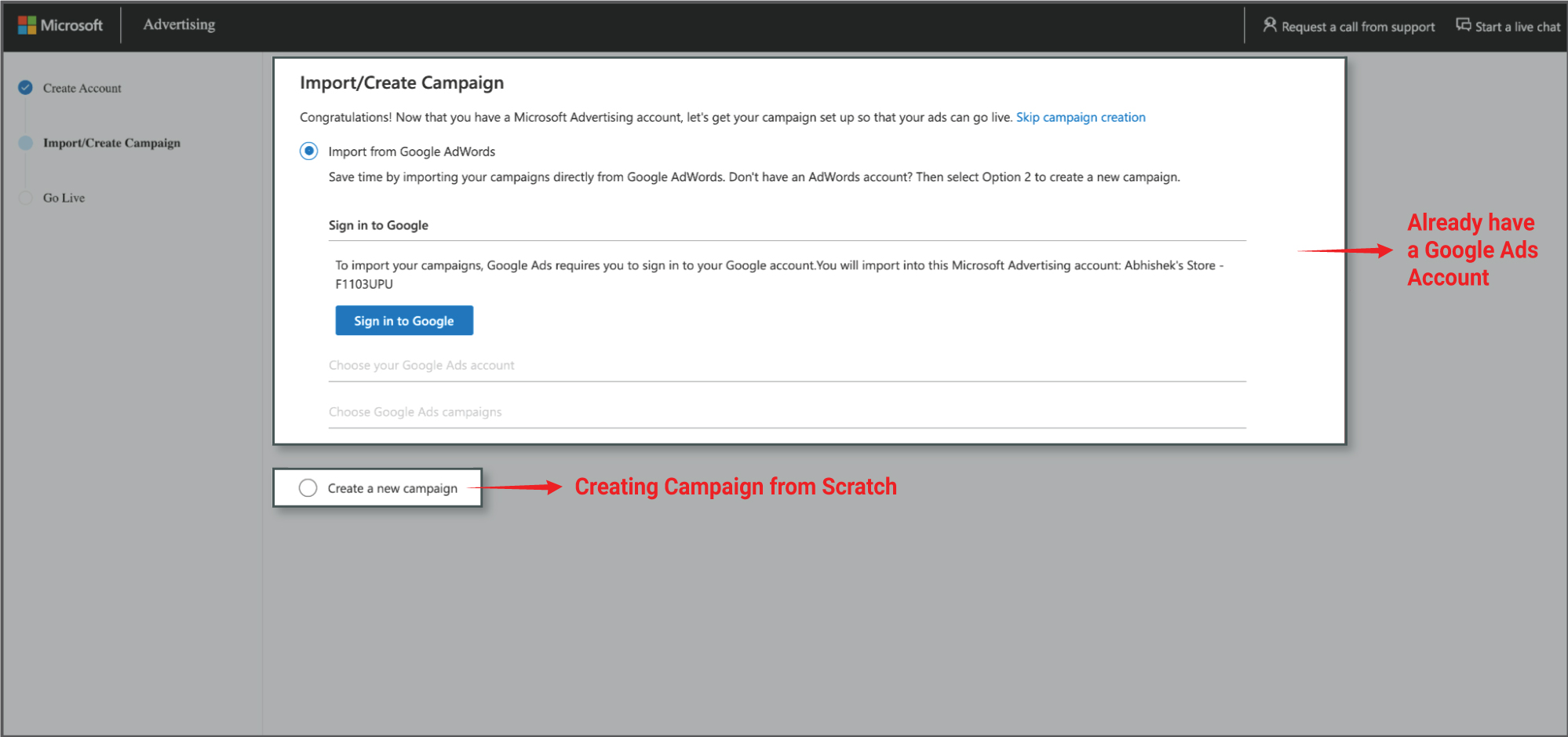1568x737 pixels.
Task: Expand Choose Google Ads campaigns section
Action: (x=787, y=412)
